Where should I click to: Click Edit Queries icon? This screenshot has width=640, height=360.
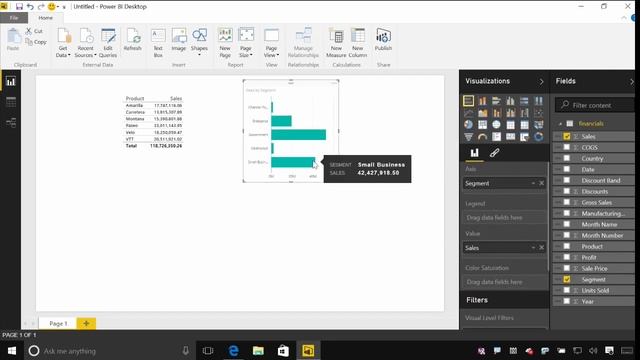click(x=108, y=42)
